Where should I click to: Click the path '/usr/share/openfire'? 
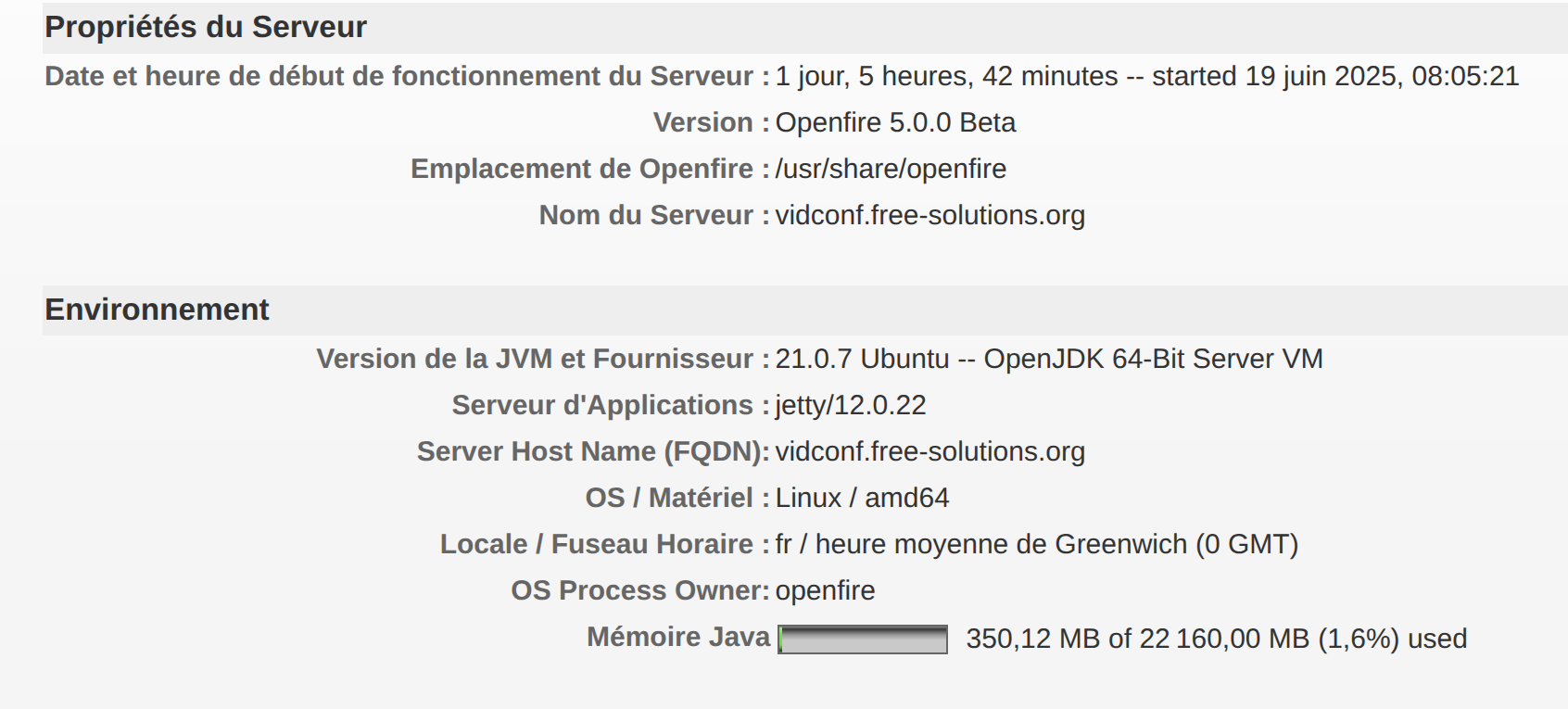click(x=891, y=169)
